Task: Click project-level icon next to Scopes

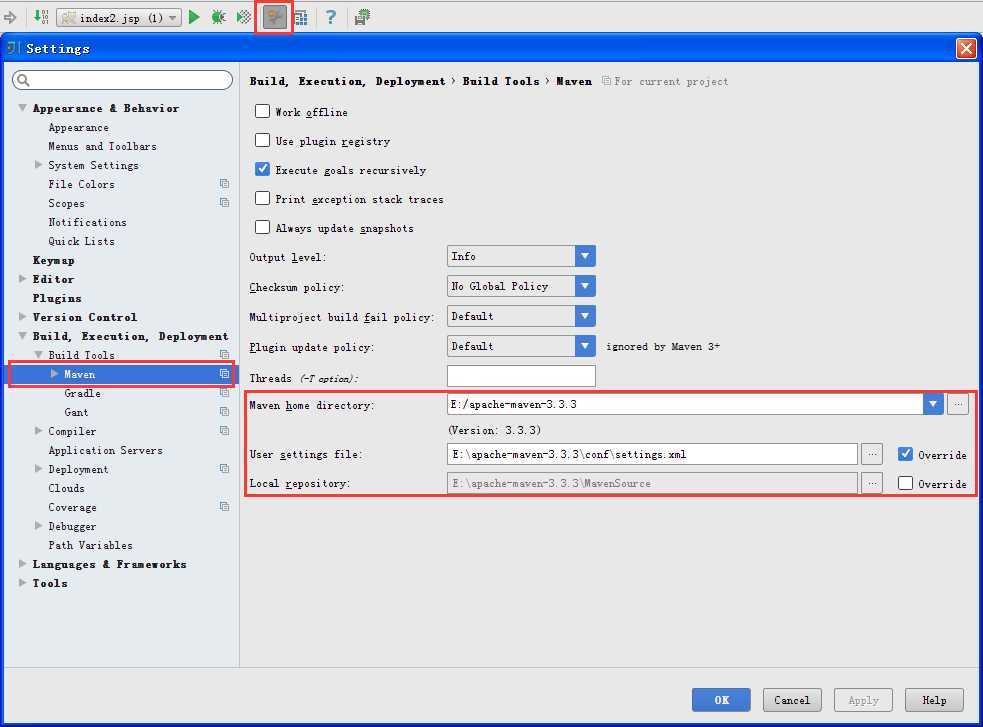Action: [224, 202]
